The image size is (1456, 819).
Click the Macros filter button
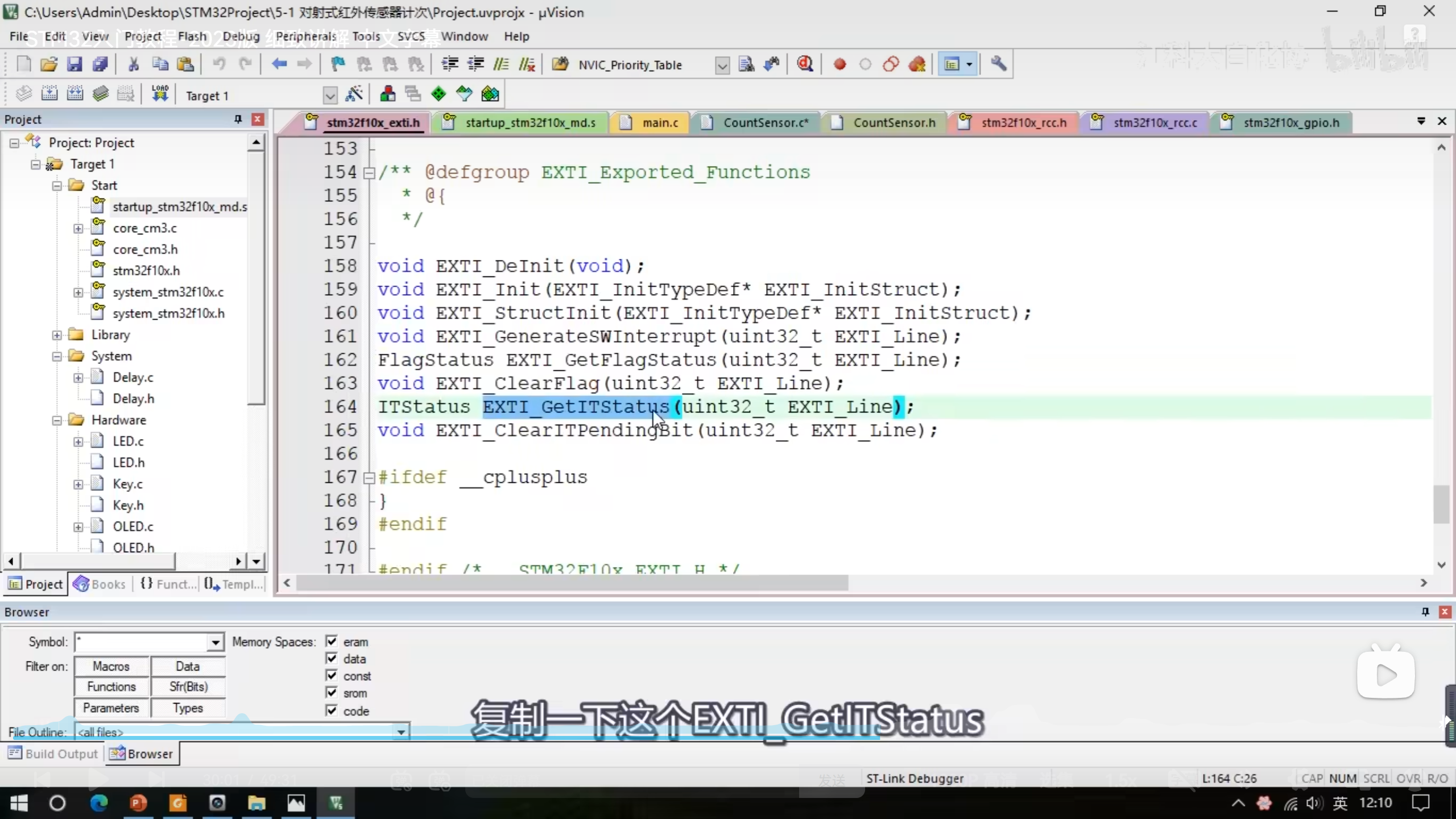pos(111,666)
